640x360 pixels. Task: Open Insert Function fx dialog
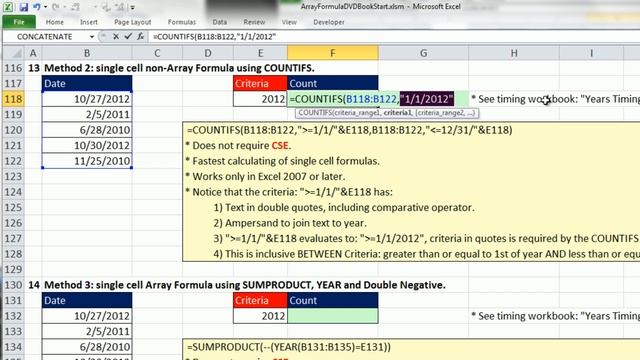coord(140,37)
